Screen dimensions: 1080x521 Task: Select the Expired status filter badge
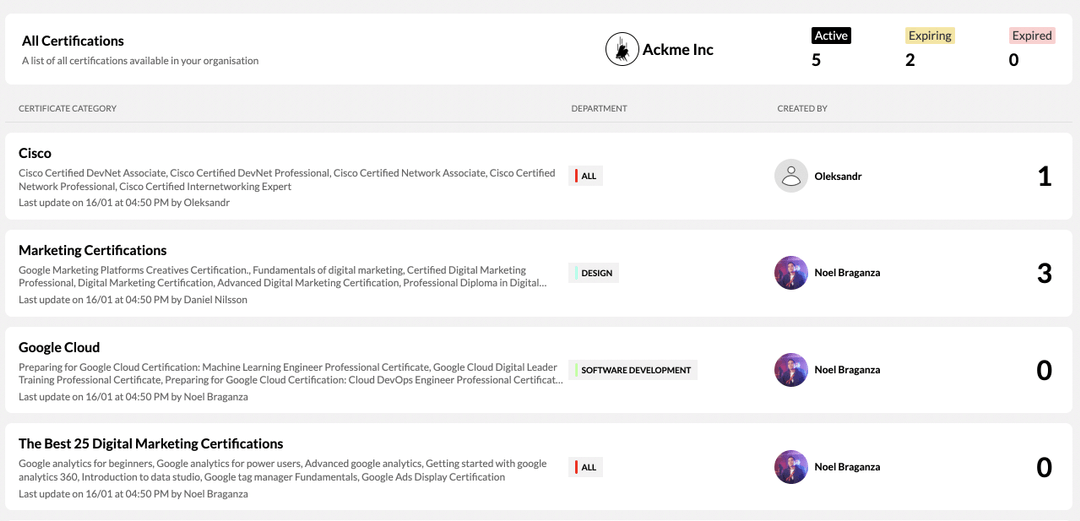click(x=1031, y=36)
